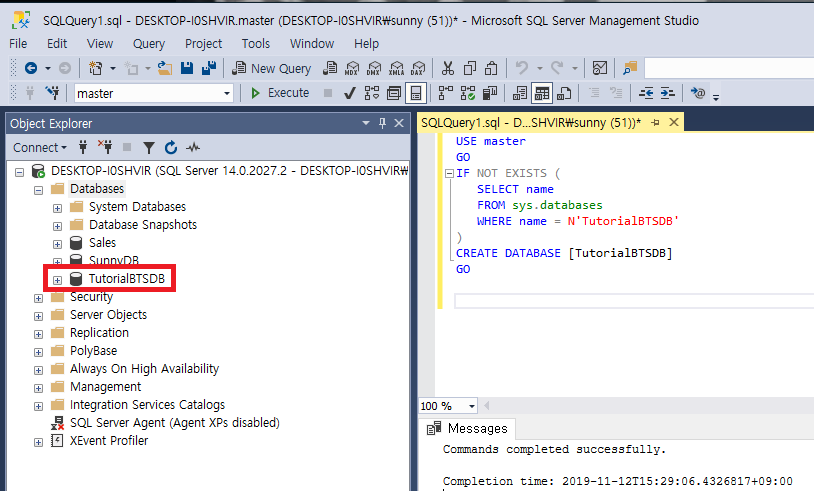Parse the query with the checkmark icon
Viewport: 814px width, 491px height.
click(x=350, y=93)
